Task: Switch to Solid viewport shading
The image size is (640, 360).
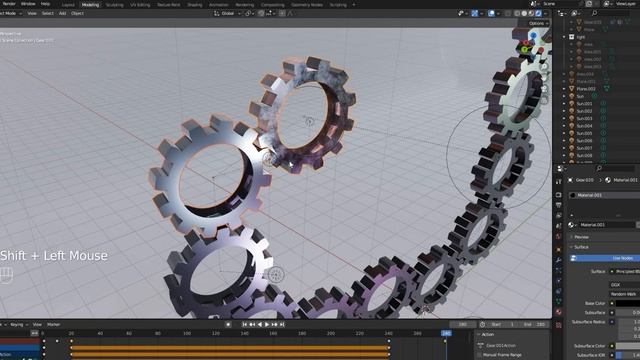Action: pyautogui.click(x=524, y=13)
